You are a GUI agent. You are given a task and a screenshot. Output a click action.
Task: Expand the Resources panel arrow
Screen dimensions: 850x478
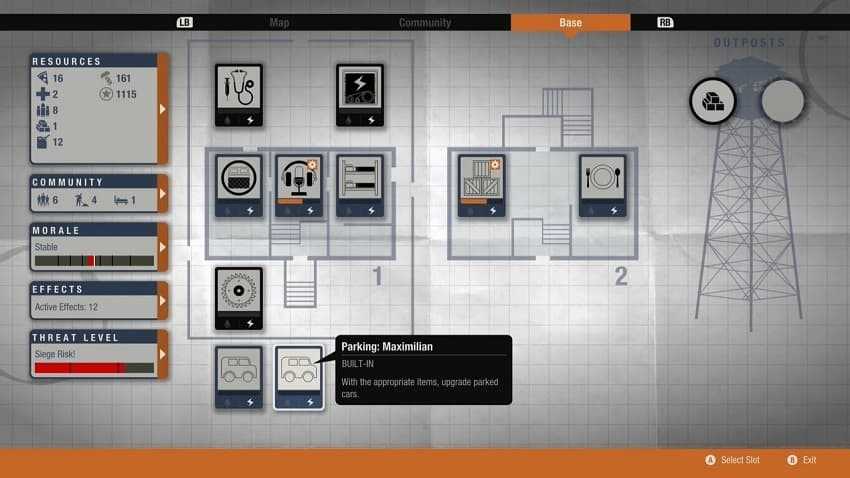(163, 108)
